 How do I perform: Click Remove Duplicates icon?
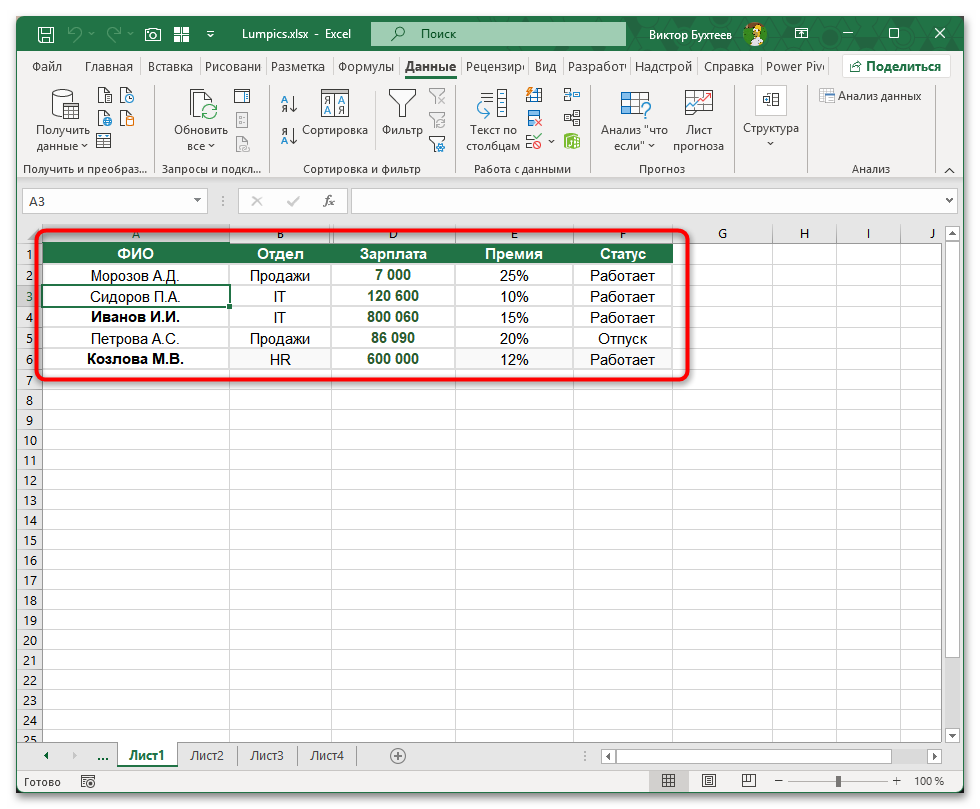(x=534, y=118)
